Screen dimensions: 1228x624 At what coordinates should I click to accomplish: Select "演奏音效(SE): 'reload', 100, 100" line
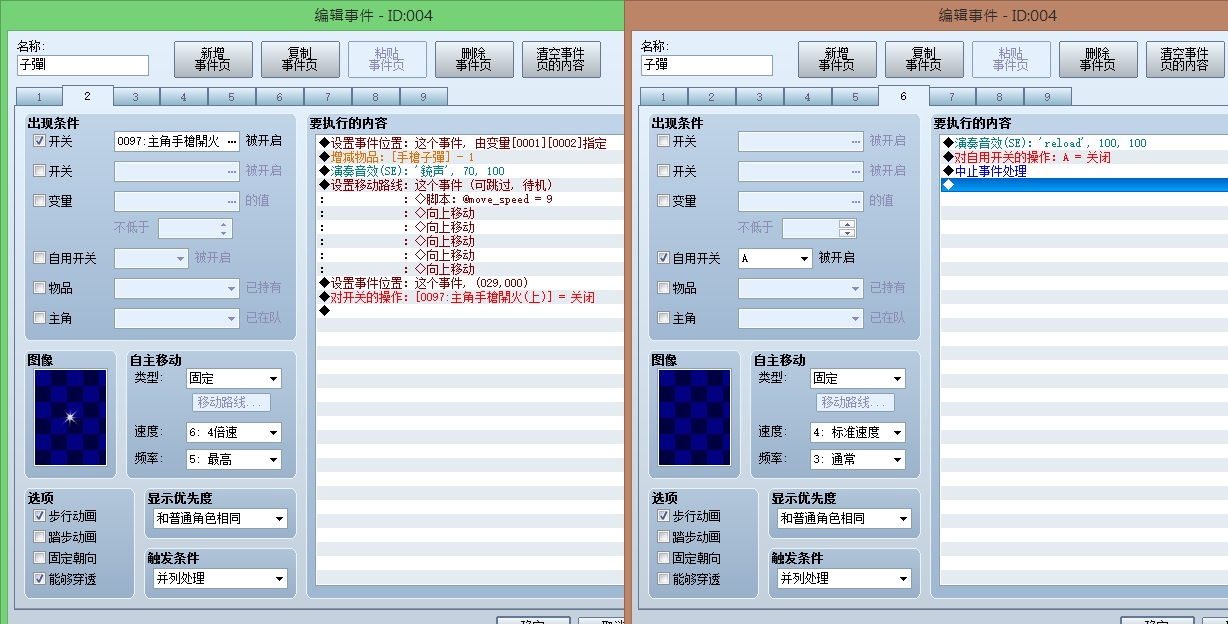click(1084, 144)
